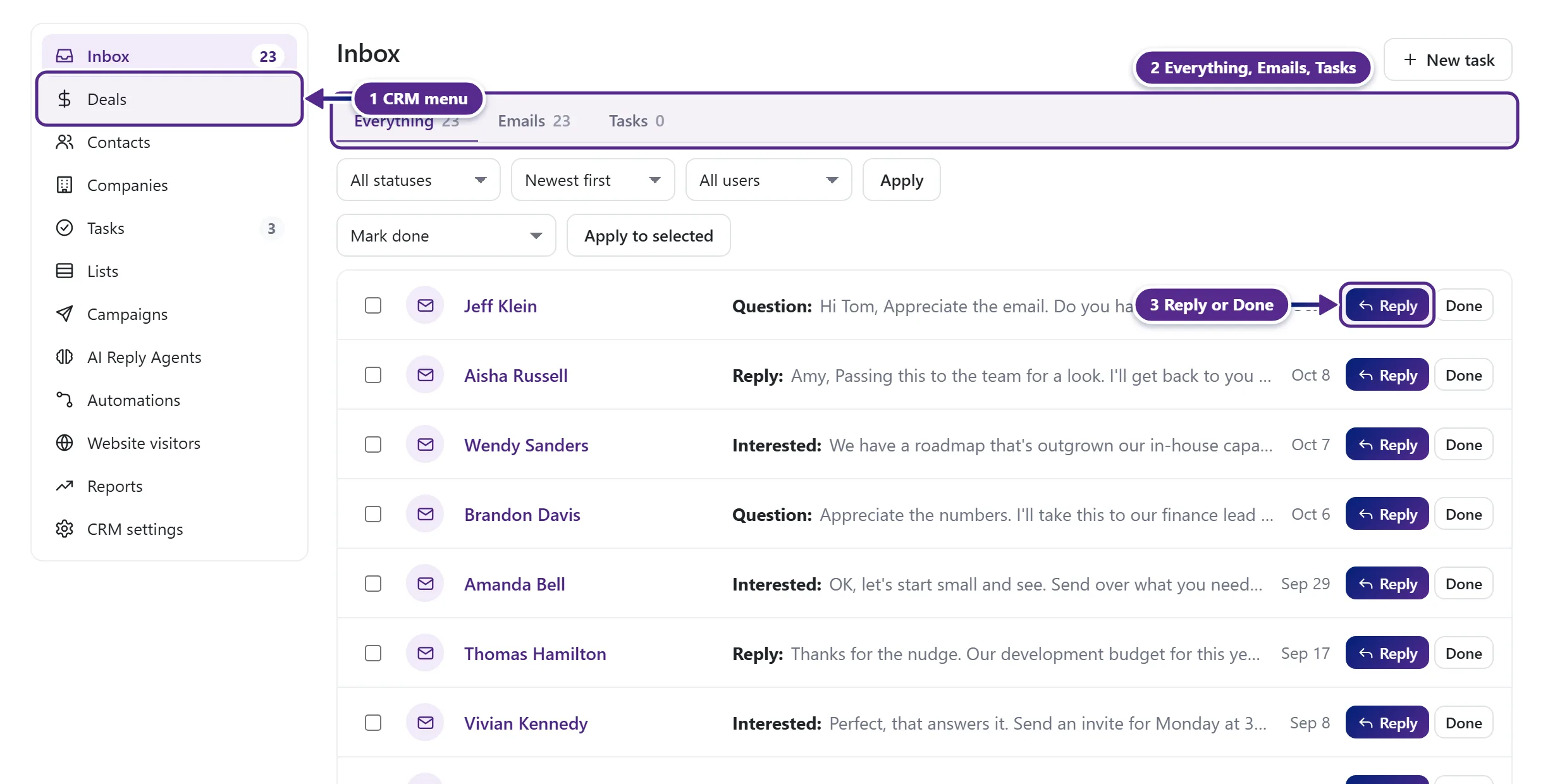Click the envelope icon in Wendy Sanders' row

tap(426, 444)
